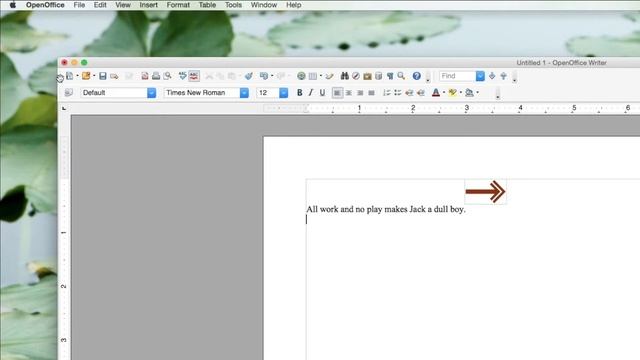Viewport: 640px width, 360px height.
Task: Export directly as PDF
Action: click(x=145, y=76)
